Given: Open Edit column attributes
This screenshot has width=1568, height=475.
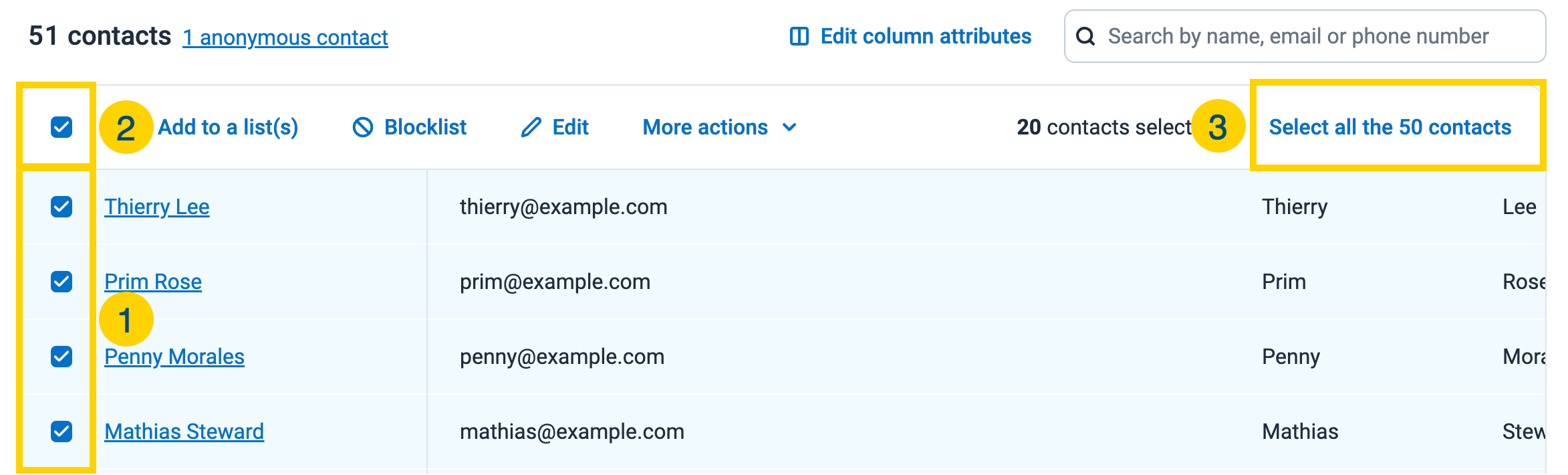Looking at the screenshot, I should pyautogui.click(x=925, y=36).
